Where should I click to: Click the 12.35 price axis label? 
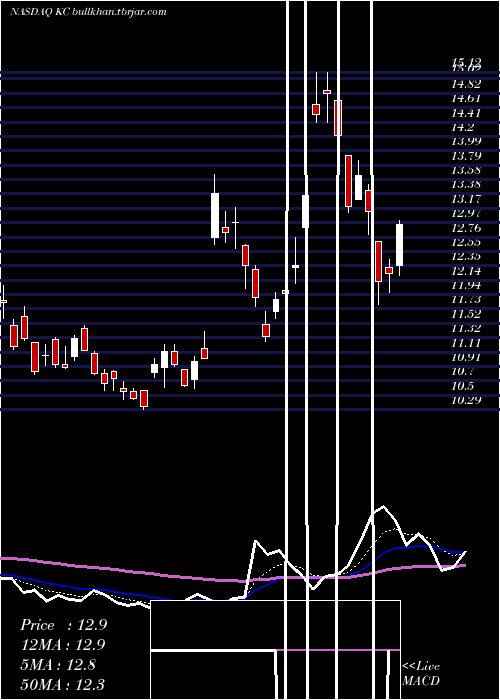click(x=466, y=256)
